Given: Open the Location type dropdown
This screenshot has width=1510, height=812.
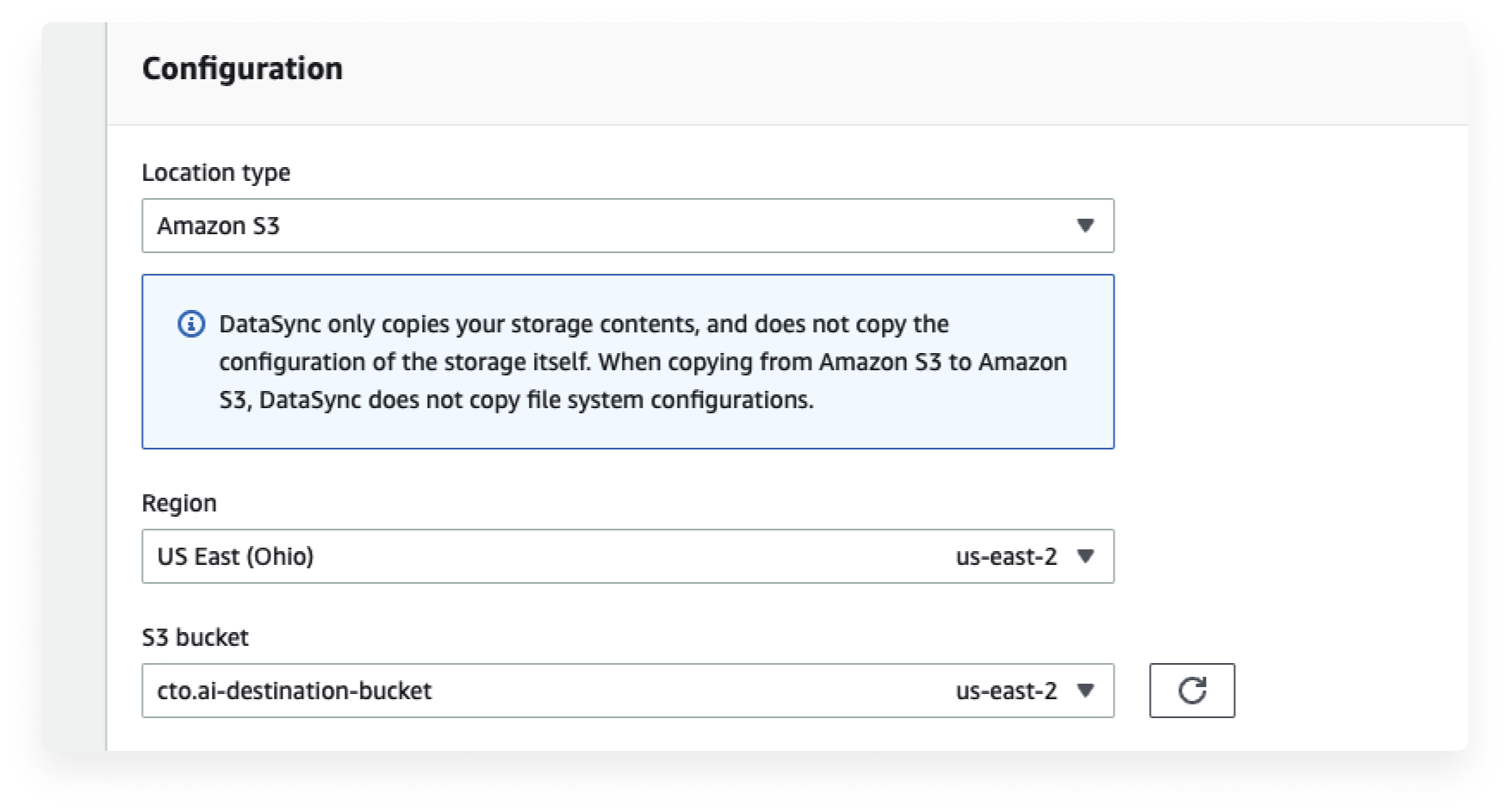Looking at the screenshot, I should pos(627,226).
